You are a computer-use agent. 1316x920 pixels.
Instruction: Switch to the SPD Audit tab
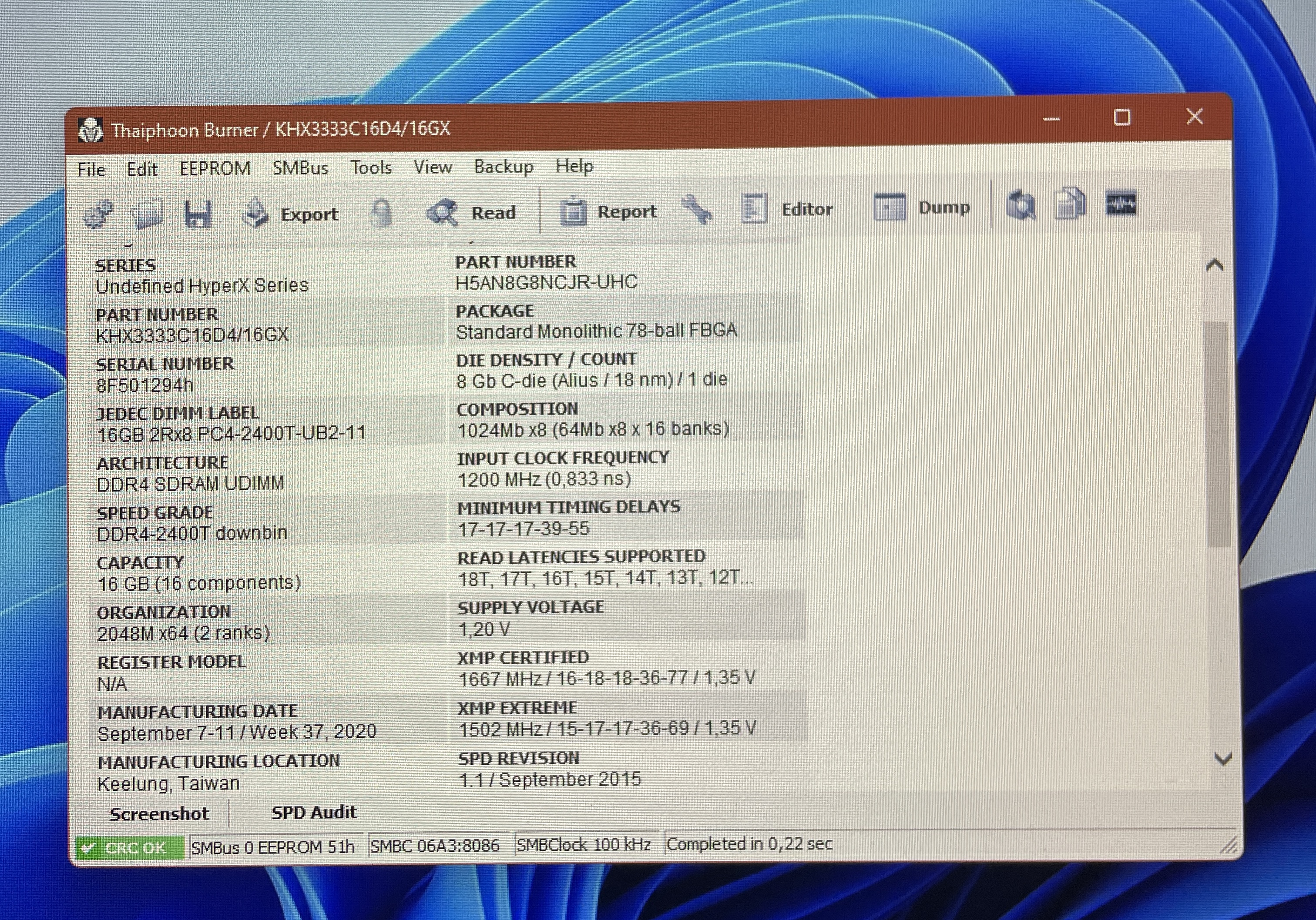pyautogui.click(x=314, y=812)
